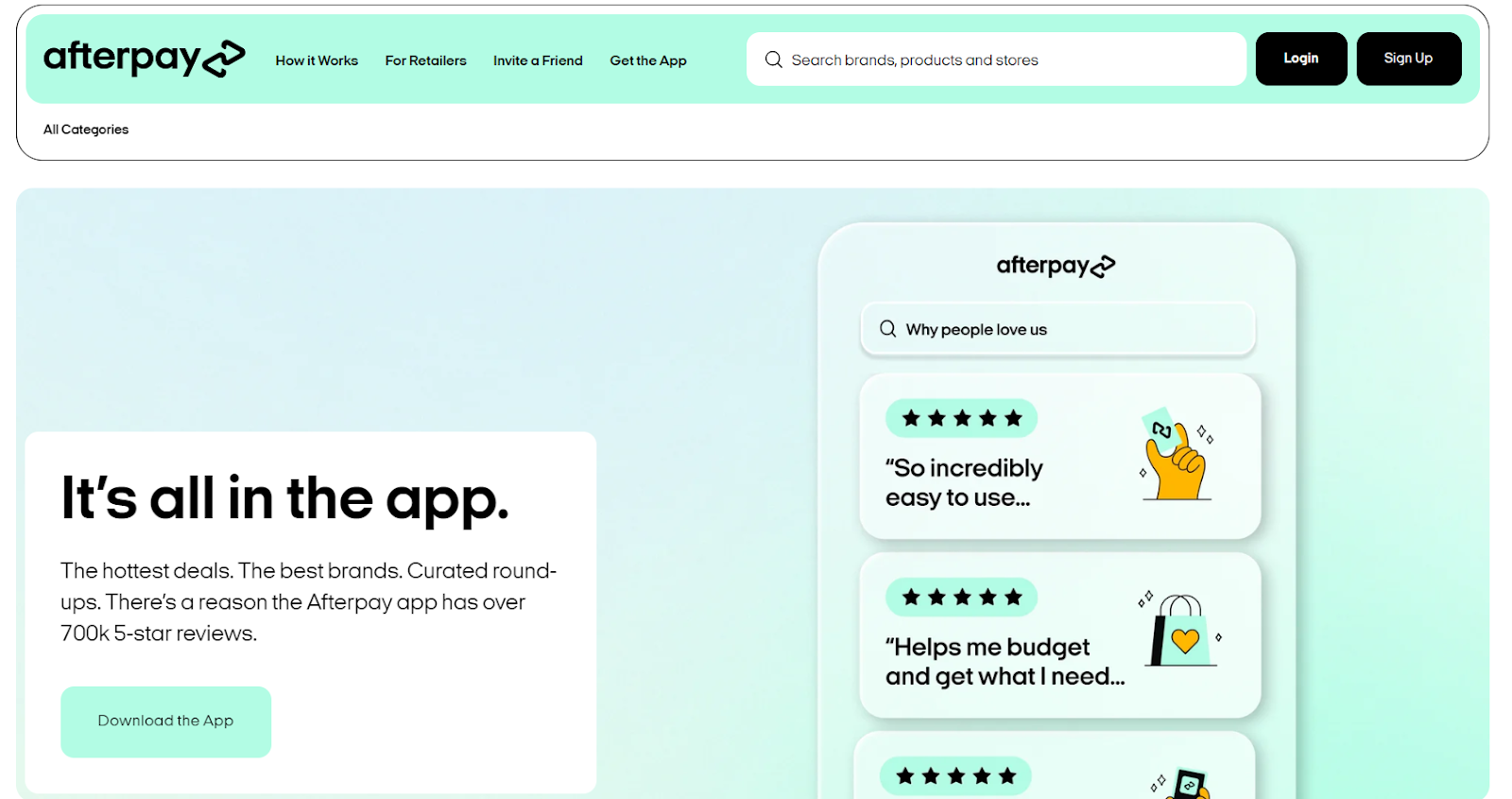
Task: Open Invite a Friend link
Action: point(538,61)
